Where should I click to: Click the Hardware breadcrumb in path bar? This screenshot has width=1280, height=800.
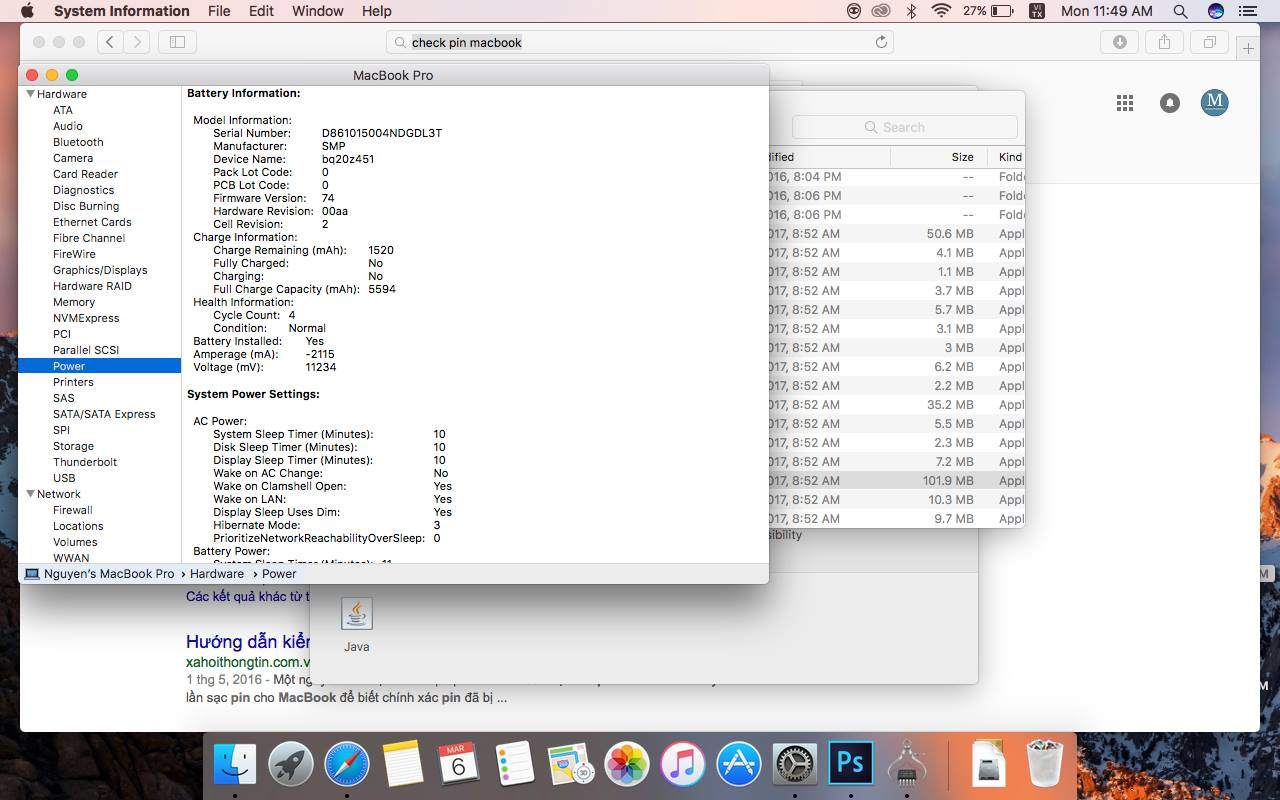click(217, 574)
